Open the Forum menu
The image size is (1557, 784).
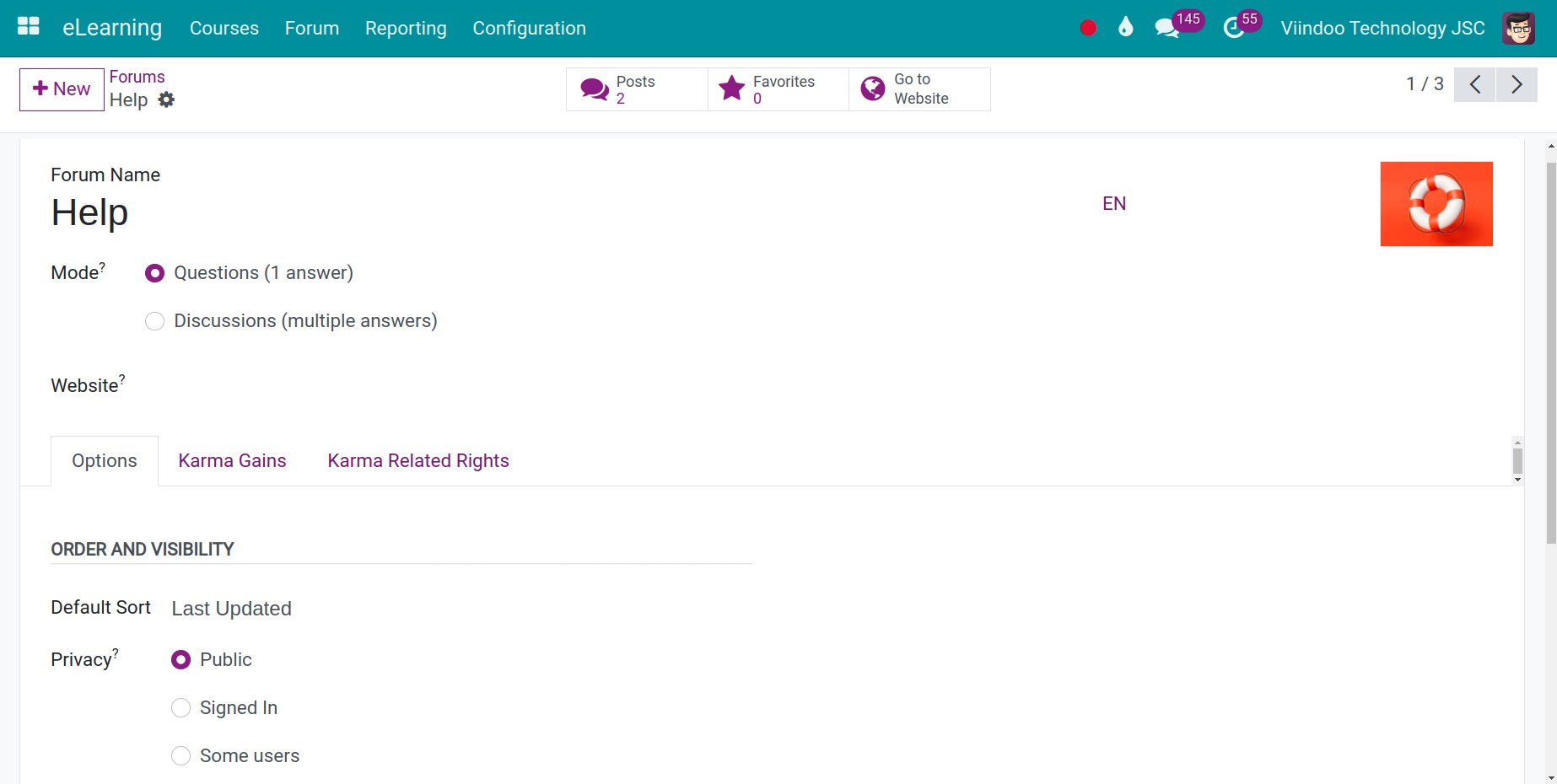click(x=312, y=28)
